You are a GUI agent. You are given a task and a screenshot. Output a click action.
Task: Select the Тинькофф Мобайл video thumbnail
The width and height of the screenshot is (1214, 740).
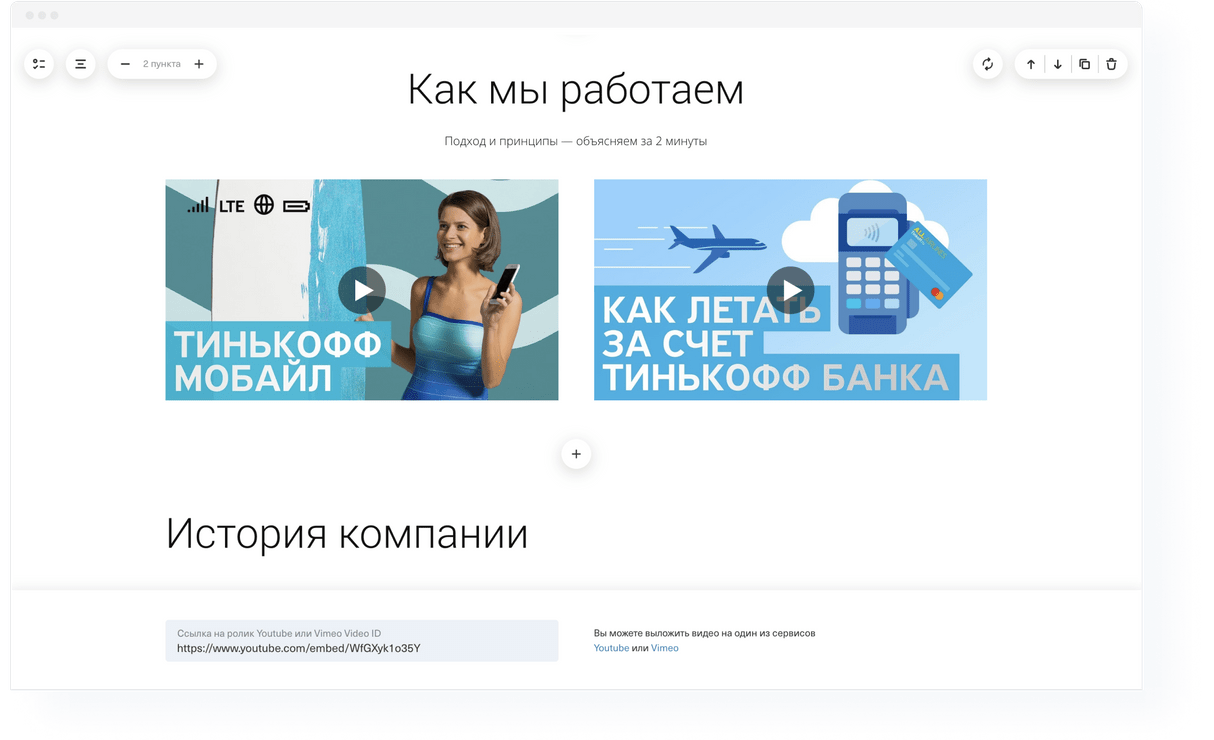click(x=362, y=290)
